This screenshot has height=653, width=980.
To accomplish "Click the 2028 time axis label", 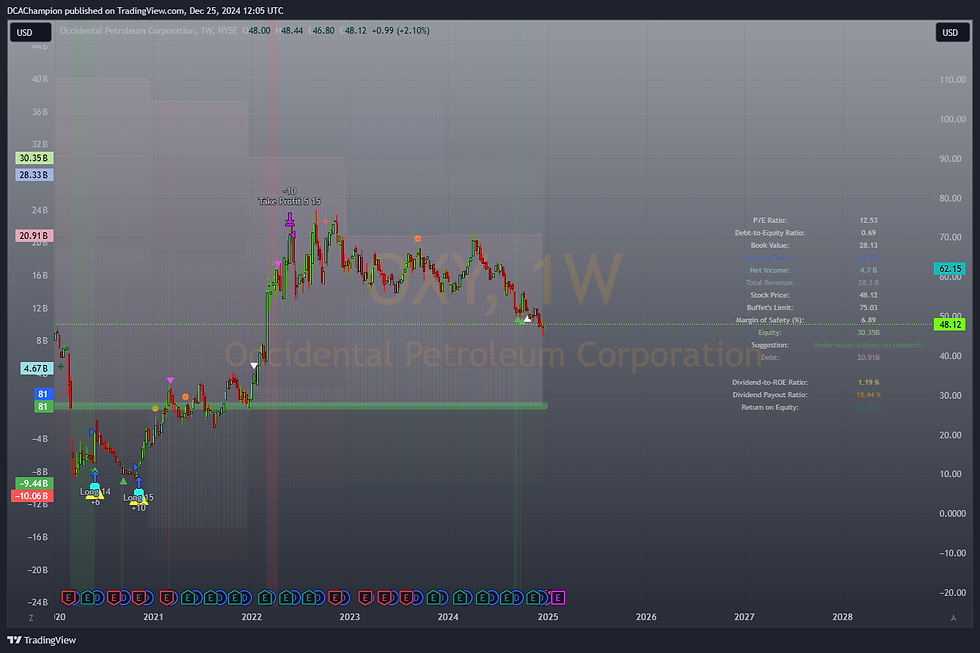I will tap(842, 617).
